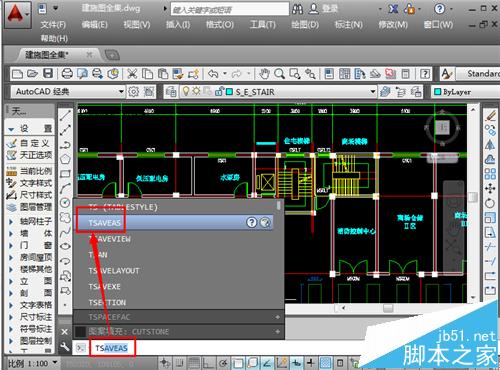Click the New drawing icon

click(17, 74)
